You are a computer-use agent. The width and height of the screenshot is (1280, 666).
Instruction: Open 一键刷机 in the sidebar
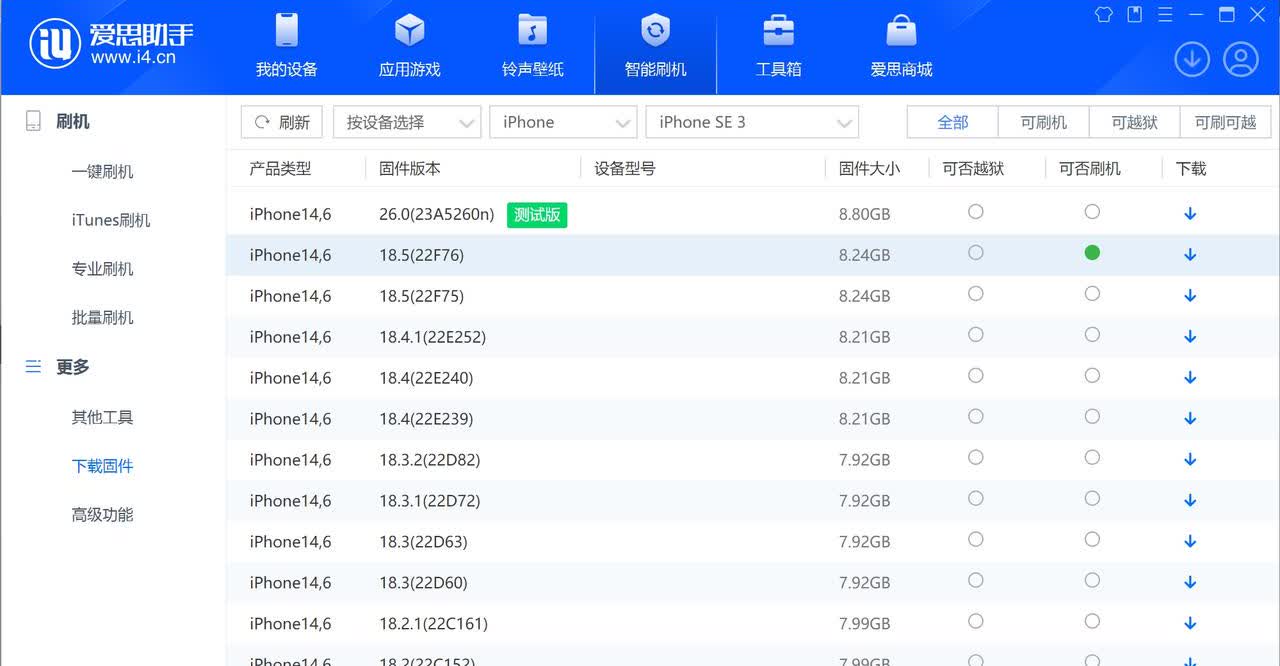102,172
